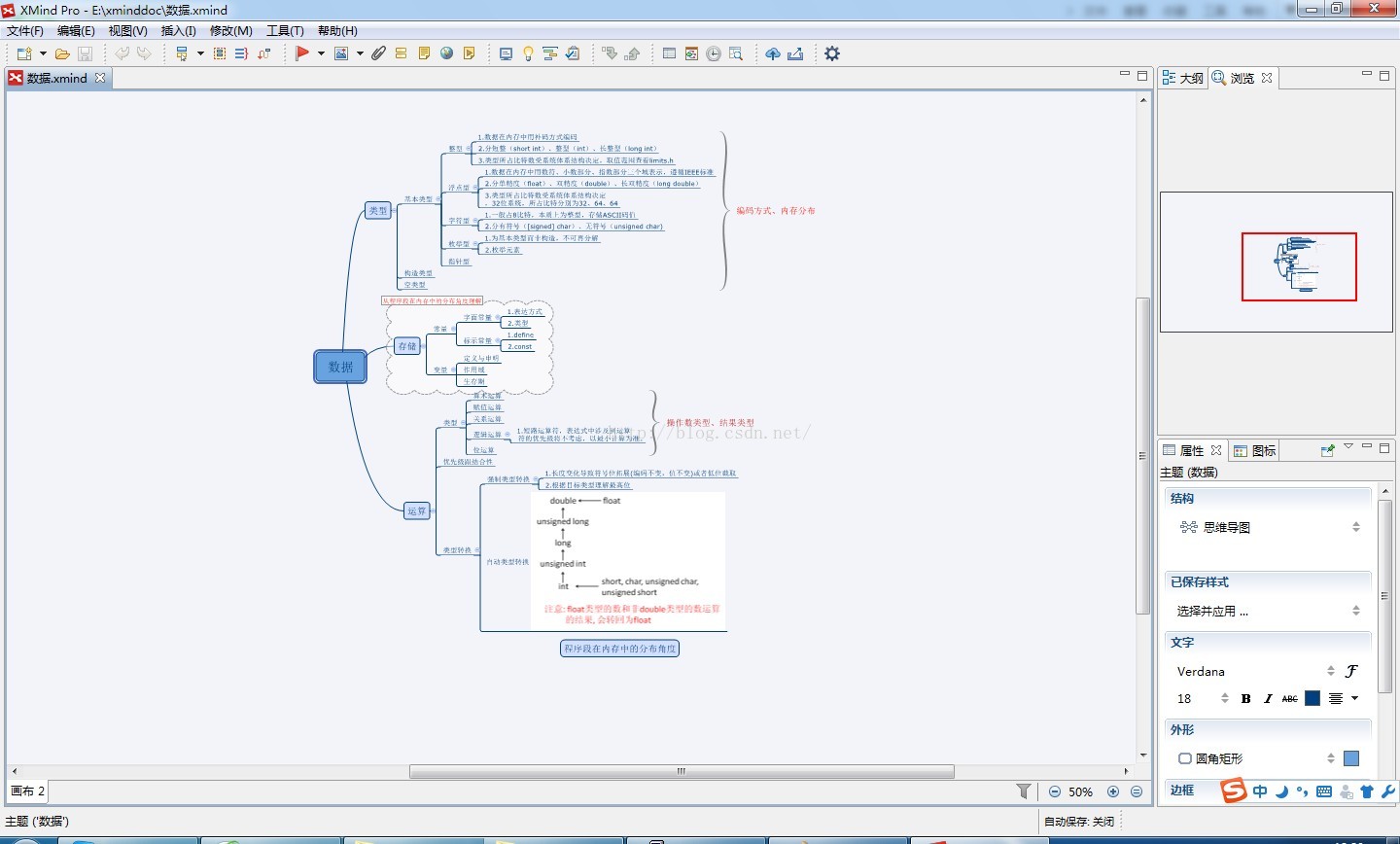
Task: Add a boundary via the toolbar icon
Action: pyautogui.click(x=220, y=53)
